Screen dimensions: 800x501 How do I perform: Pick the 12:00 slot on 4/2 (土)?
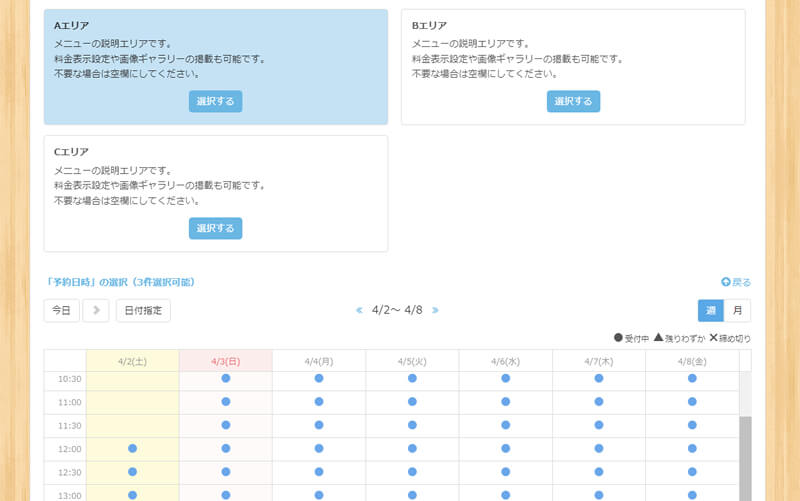(132, 448)
